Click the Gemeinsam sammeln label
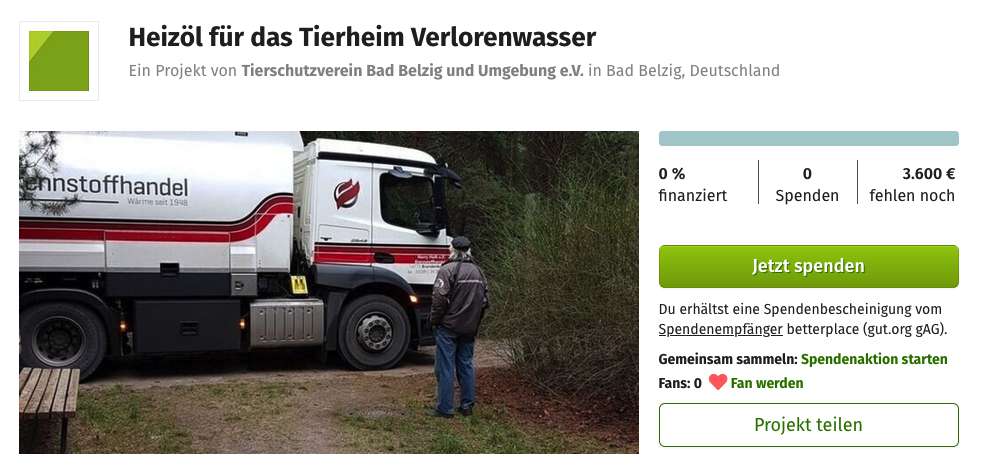Image resolution: width=982 pixels, height=474 pixels. (728, 359)
